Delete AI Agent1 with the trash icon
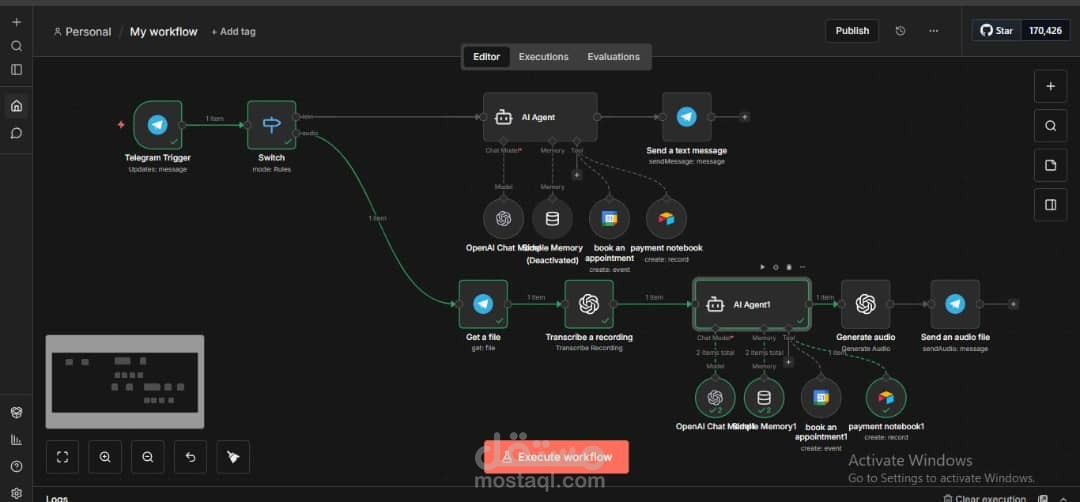The image size is (1080, 502). (x=789, y=267)
